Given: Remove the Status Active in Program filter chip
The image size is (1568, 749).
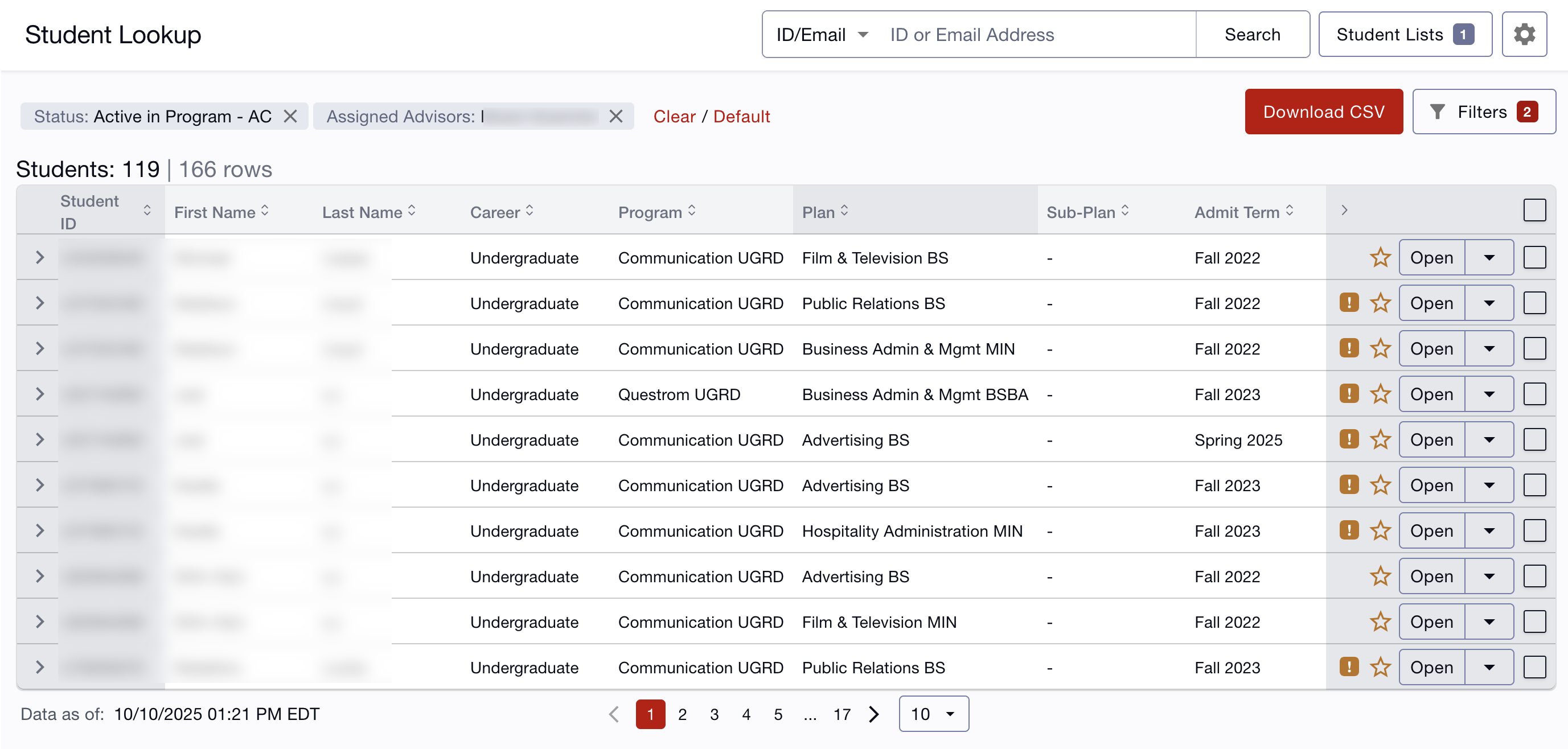Looking at the screenshot, I should [290, 116].
